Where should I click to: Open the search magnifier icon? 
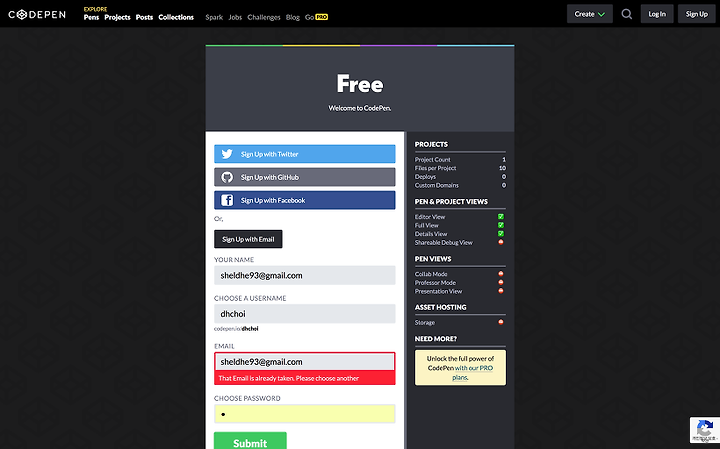pyautogui.click(x=627, y=14)
